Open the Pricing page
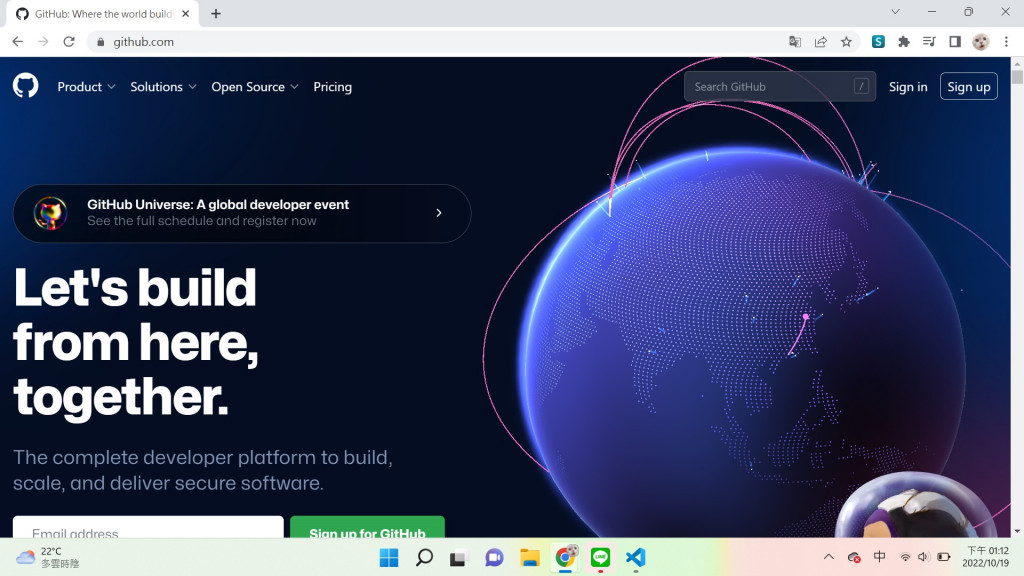Screen dimensions: 1024x576 point(332,87)
